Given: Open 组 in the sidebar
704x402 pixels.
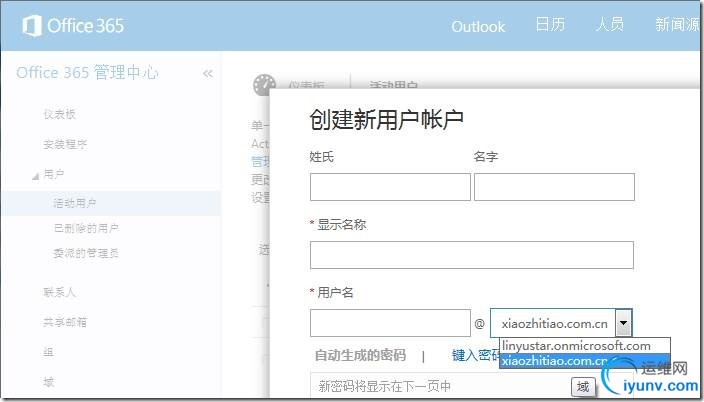Looking at the screenshot, I should (48, 352).
